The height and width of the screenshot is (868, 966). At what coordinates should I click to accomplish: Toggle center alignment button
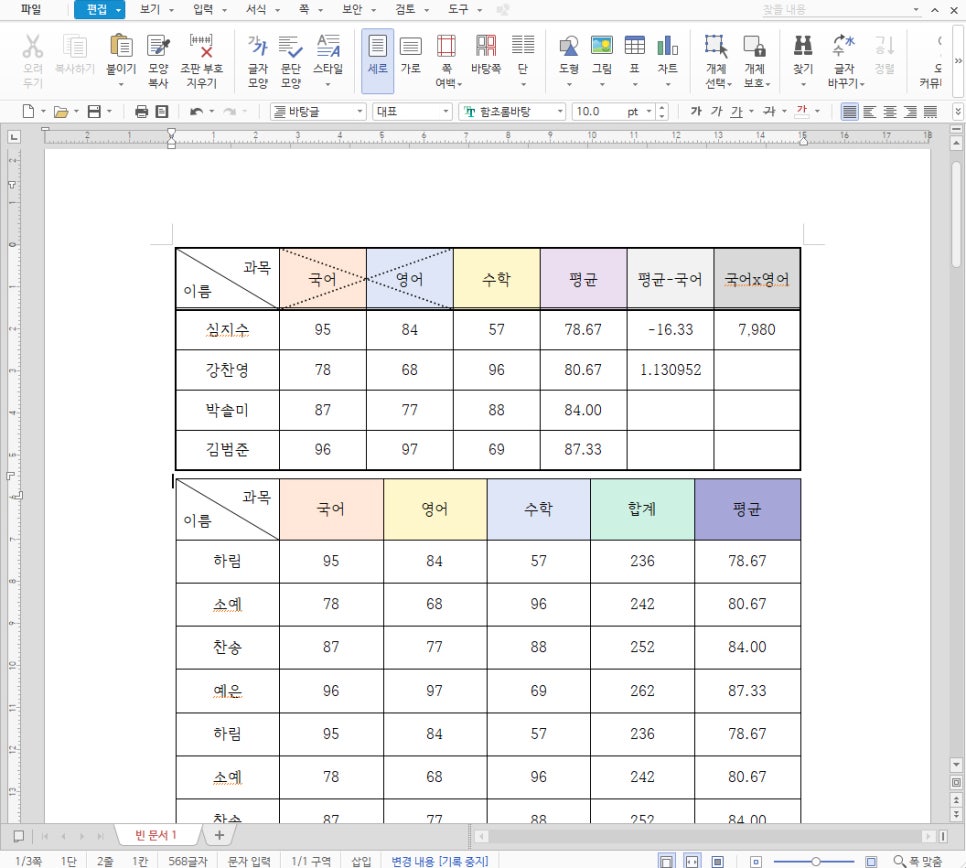coord(890,112)
